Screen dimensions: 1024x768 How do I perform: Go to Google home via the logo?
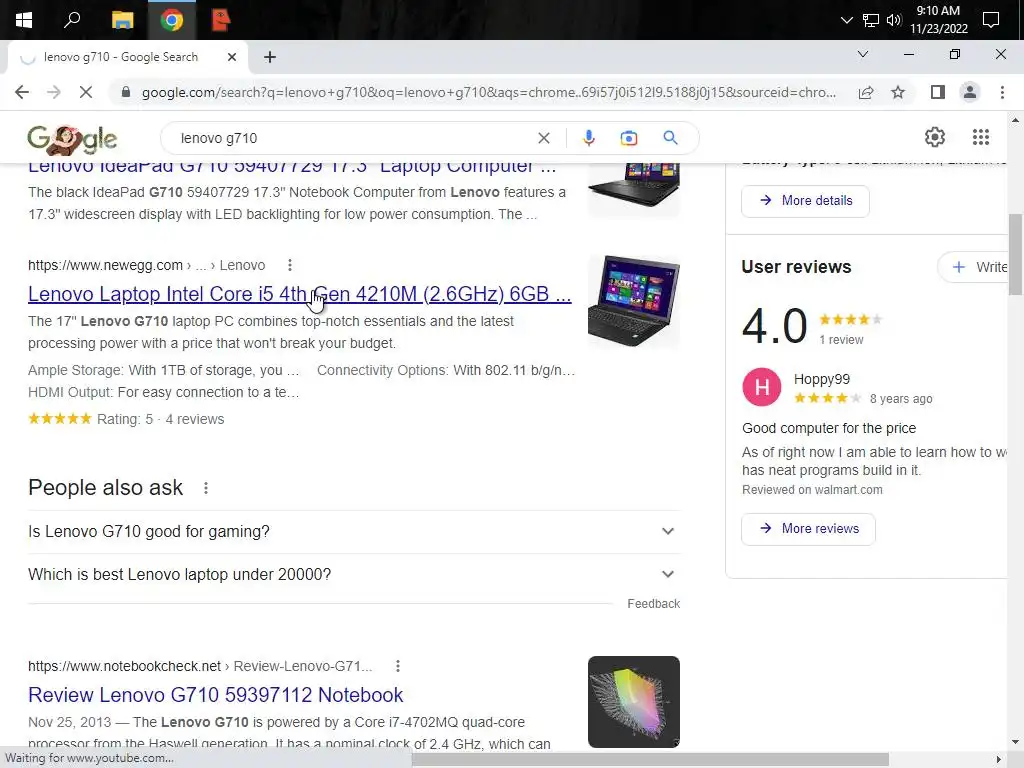[72, 139]
